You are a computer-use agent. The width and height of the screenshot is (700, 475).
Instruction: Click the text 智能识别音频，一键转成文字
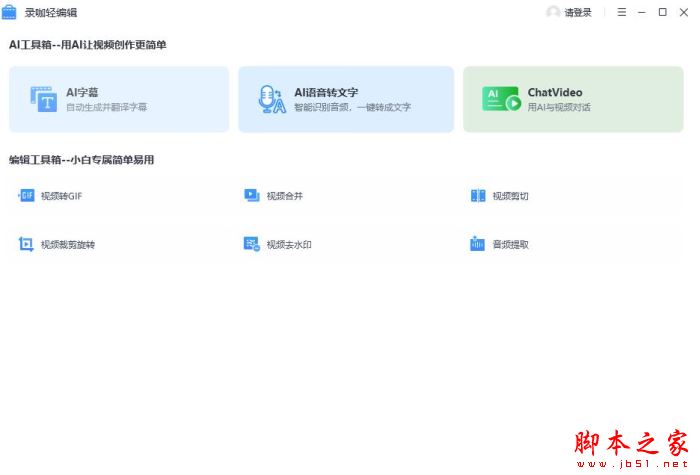(x=352, y=107)
